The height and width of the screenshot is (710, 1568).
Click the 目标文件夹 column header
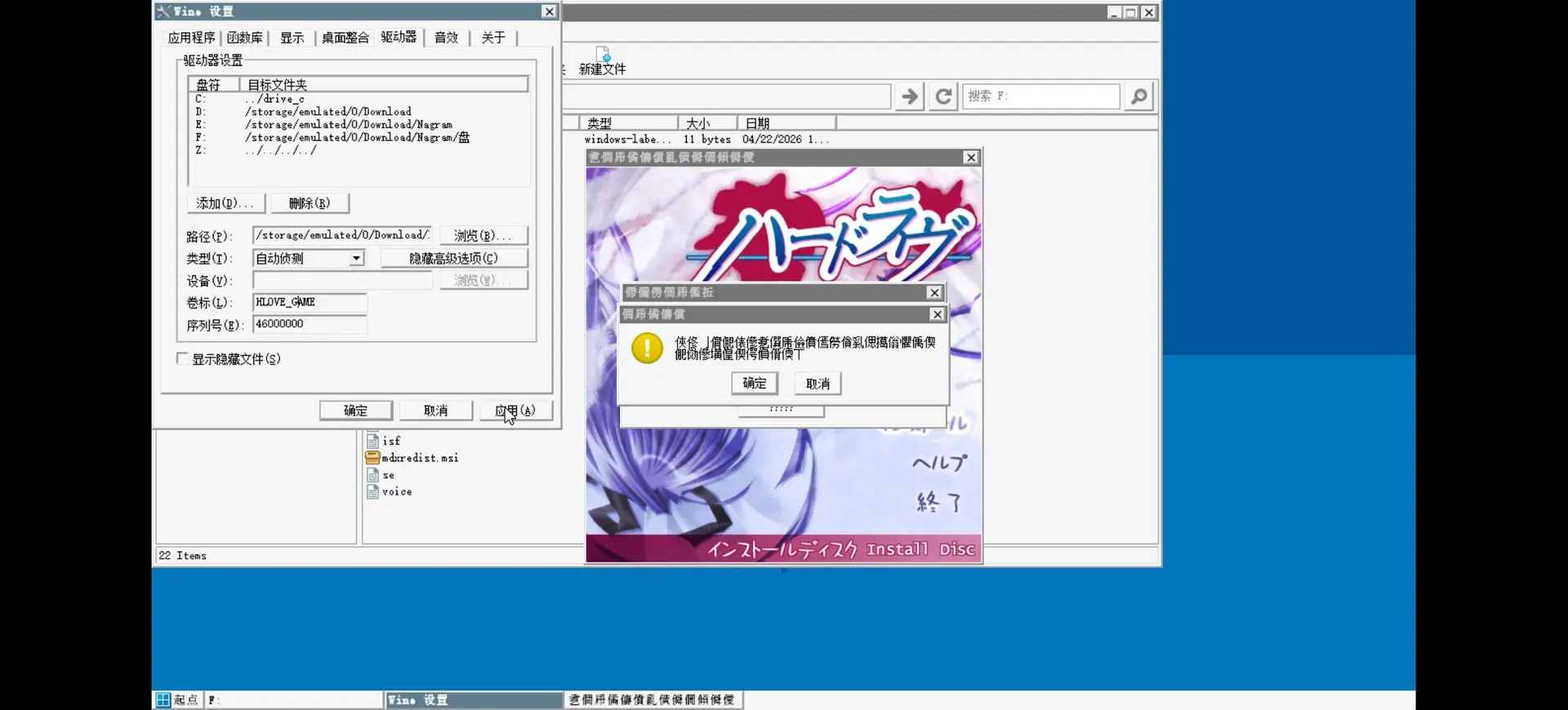[384, 85]
